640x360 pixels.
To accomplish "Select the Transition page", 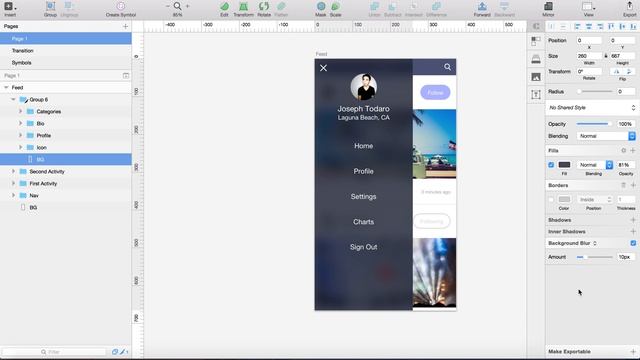I will (x=66, y=51).
